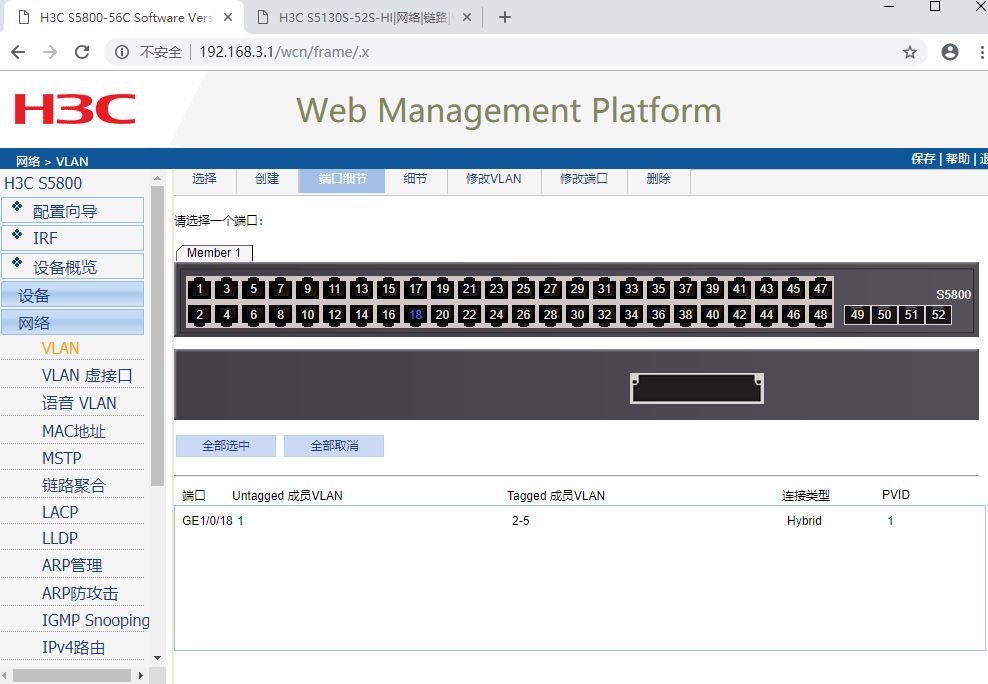Select the Member 1 tab
Viewport: 988px width, 684px height.
(x=214, y=253)
